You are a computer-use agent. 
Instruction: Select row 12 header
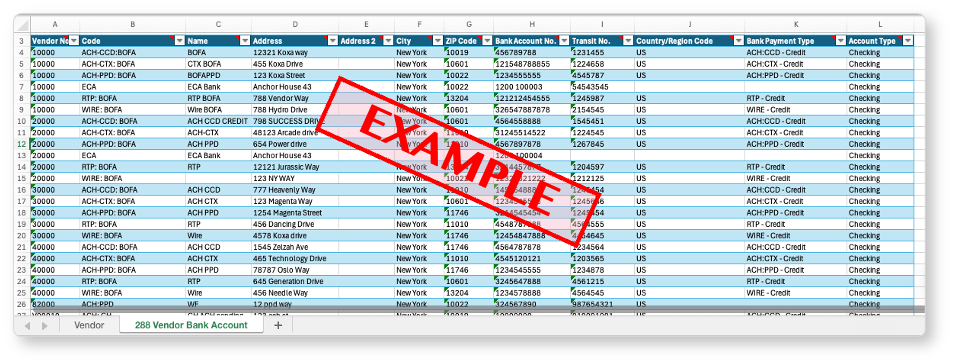tap(22, 144)
